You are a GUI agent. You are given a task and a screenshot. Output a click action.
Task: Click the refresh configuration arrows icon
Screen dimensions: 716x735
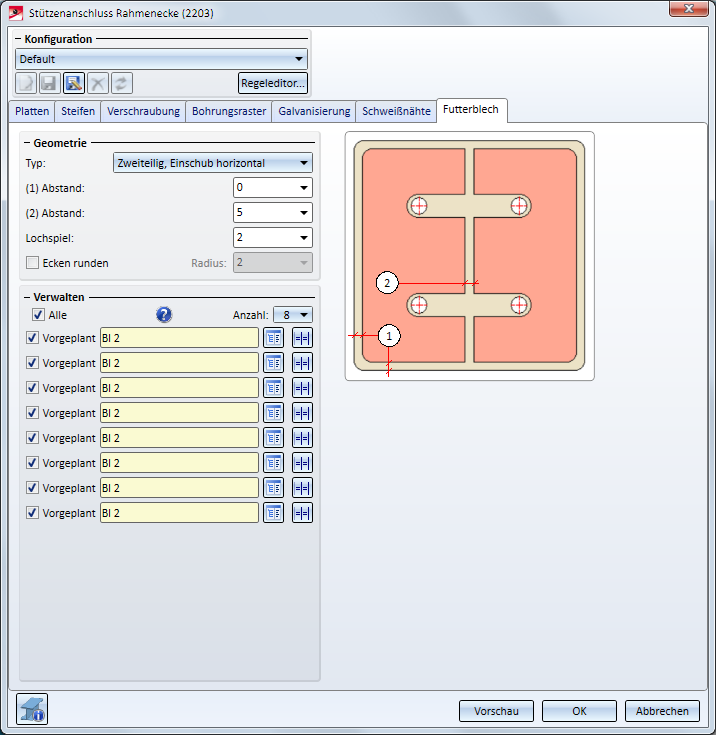121,83
